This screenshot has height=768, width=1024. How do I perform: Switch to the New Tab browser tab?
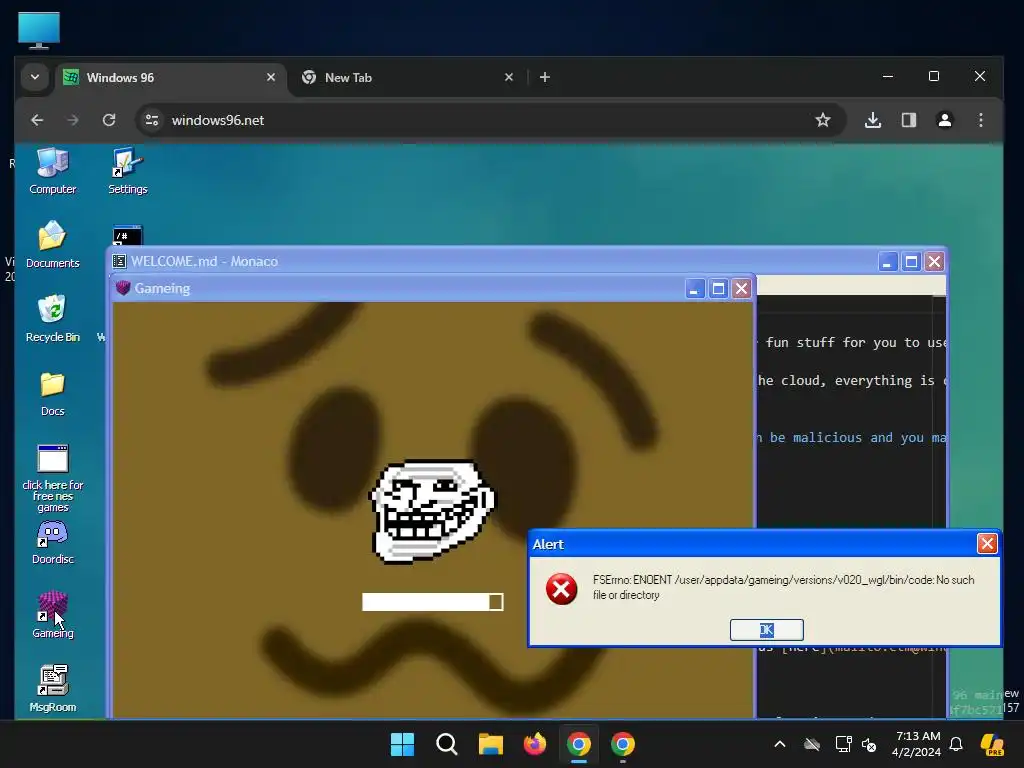[x=408, y=78]
